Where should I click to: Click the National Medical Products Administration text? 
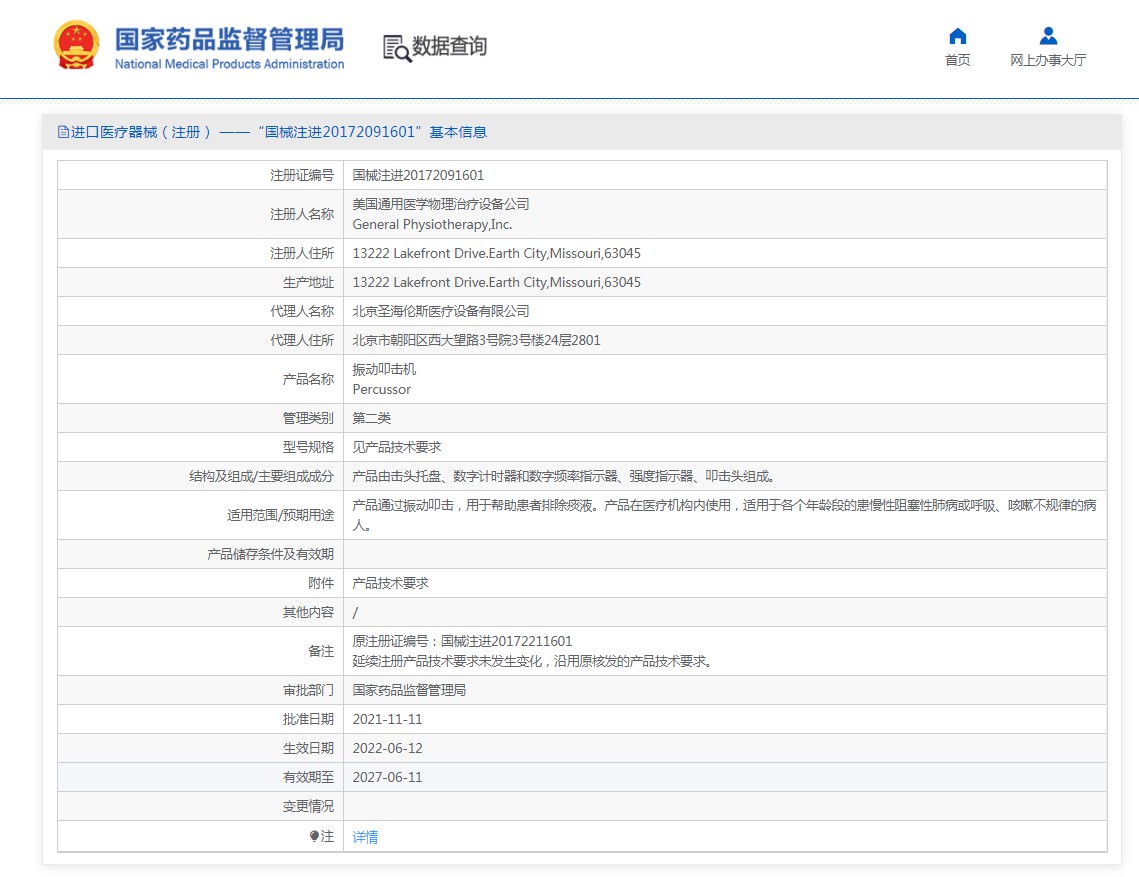tap(230, 64)
